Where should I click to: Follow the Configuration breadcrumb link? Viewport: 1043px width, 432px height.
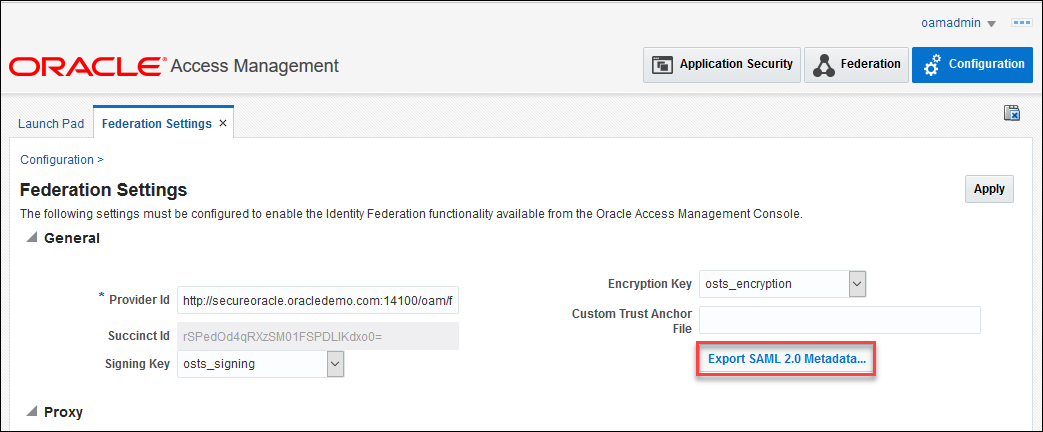(x=57, y=160)
